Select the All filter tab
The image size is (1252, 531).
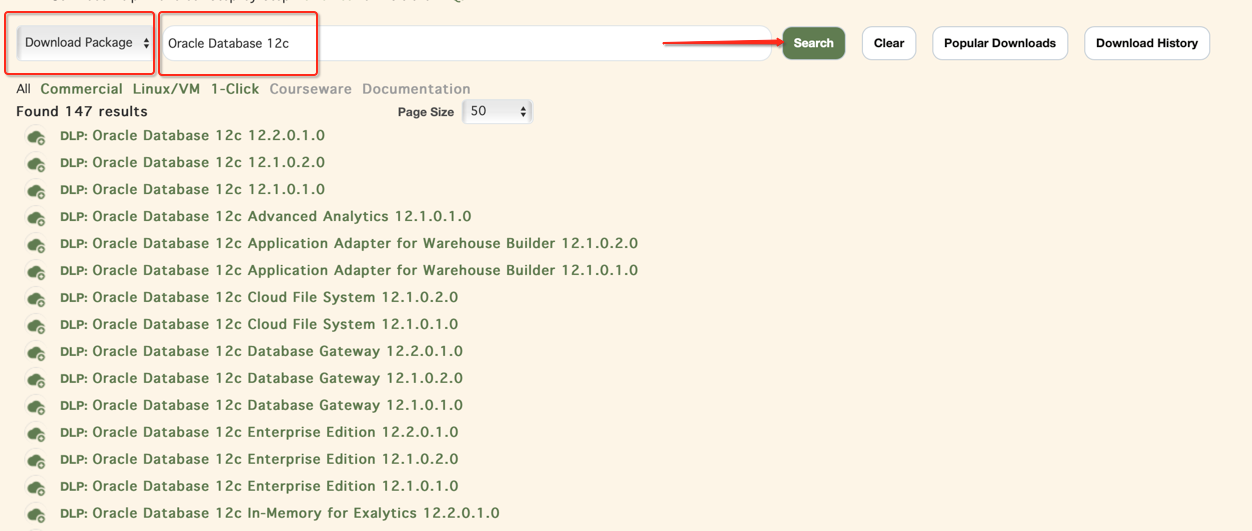pyautogui.click(x=23, y=89)
